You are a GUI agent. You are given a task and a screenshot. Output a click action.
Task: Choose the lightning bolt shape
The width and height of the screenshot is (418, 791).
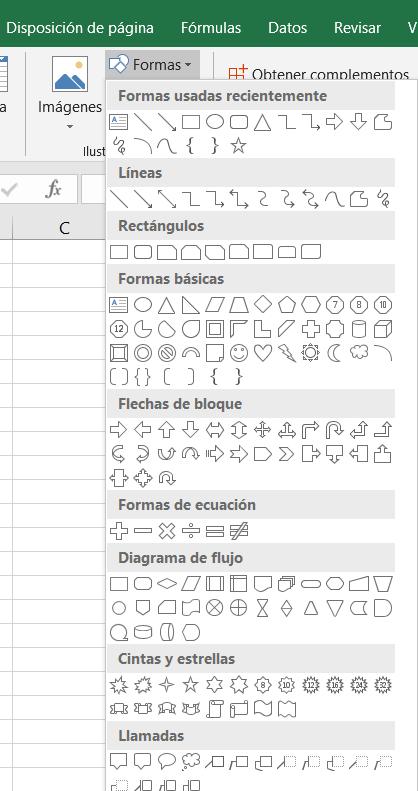pos(287,353)
